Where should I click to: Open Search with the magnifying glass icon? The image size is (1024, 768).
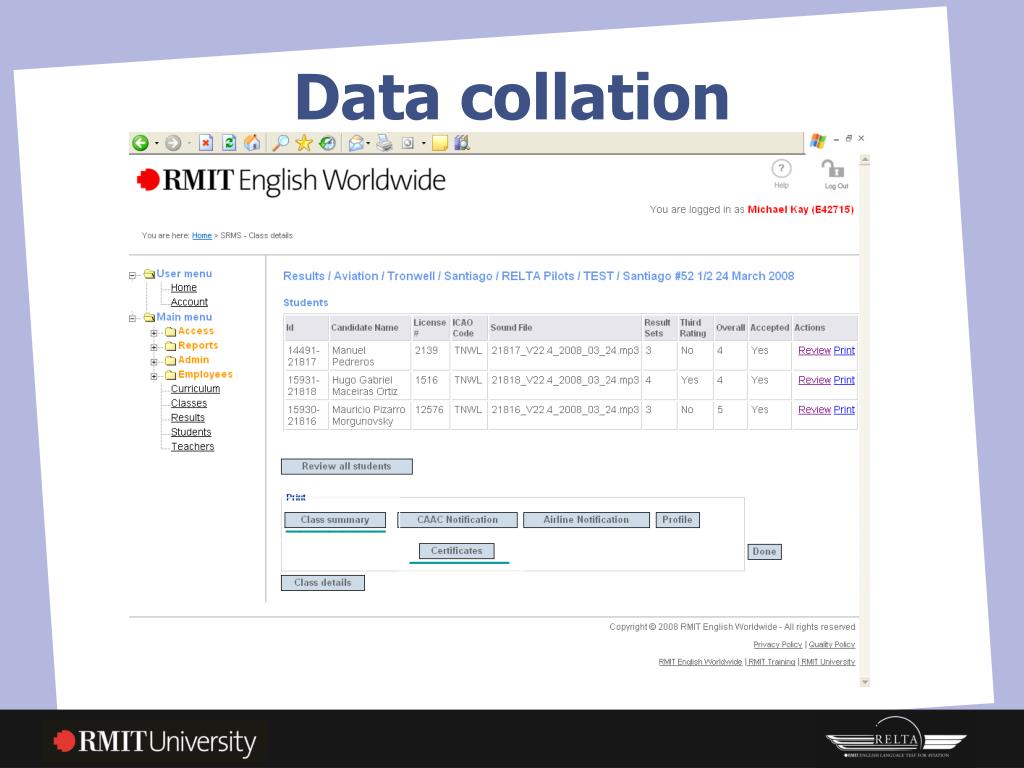[x=281, y=142]
